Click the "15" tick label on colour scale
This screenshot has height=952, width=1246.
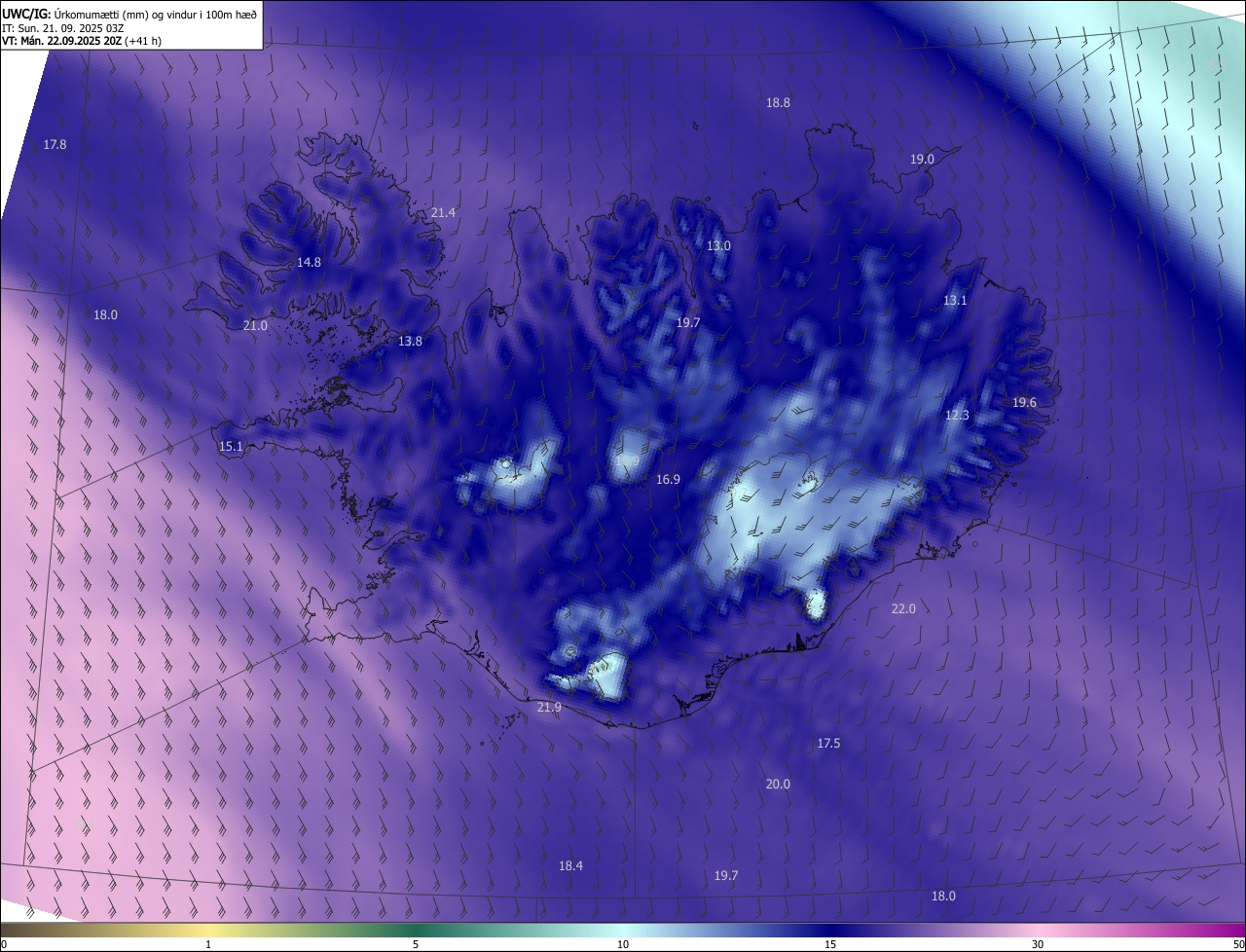point(830,944)
